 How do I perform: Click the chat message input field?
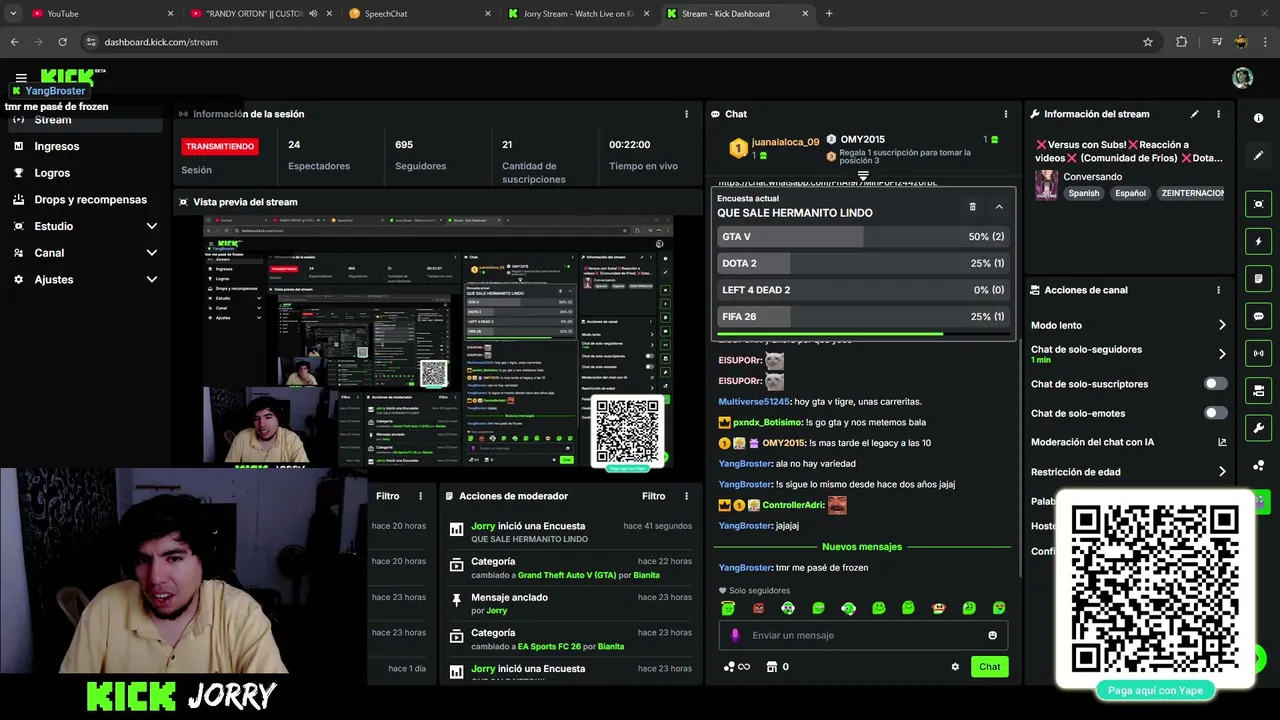click(x=863, y=635)
